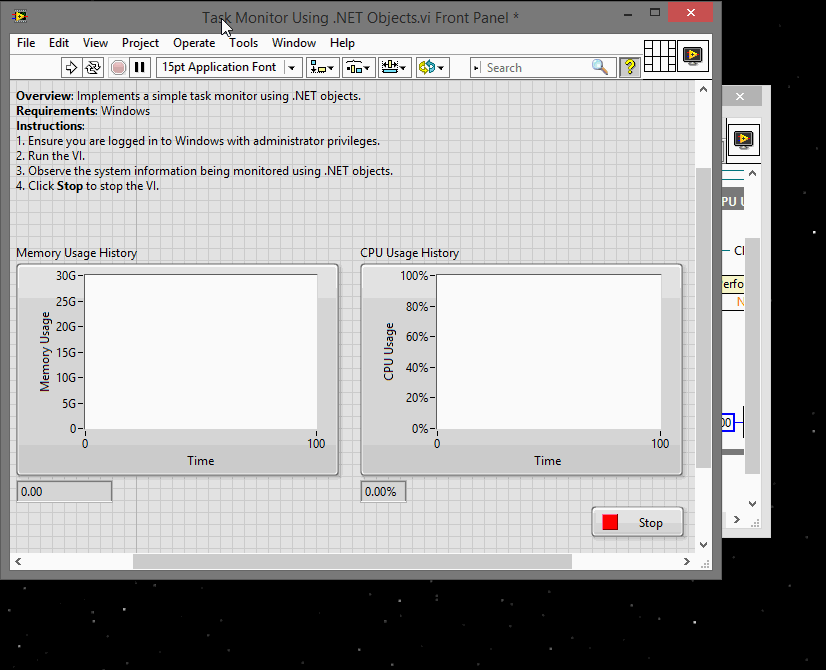Select the window tiling grid icon
826x670 pixels.
click(x=660, y=57)
